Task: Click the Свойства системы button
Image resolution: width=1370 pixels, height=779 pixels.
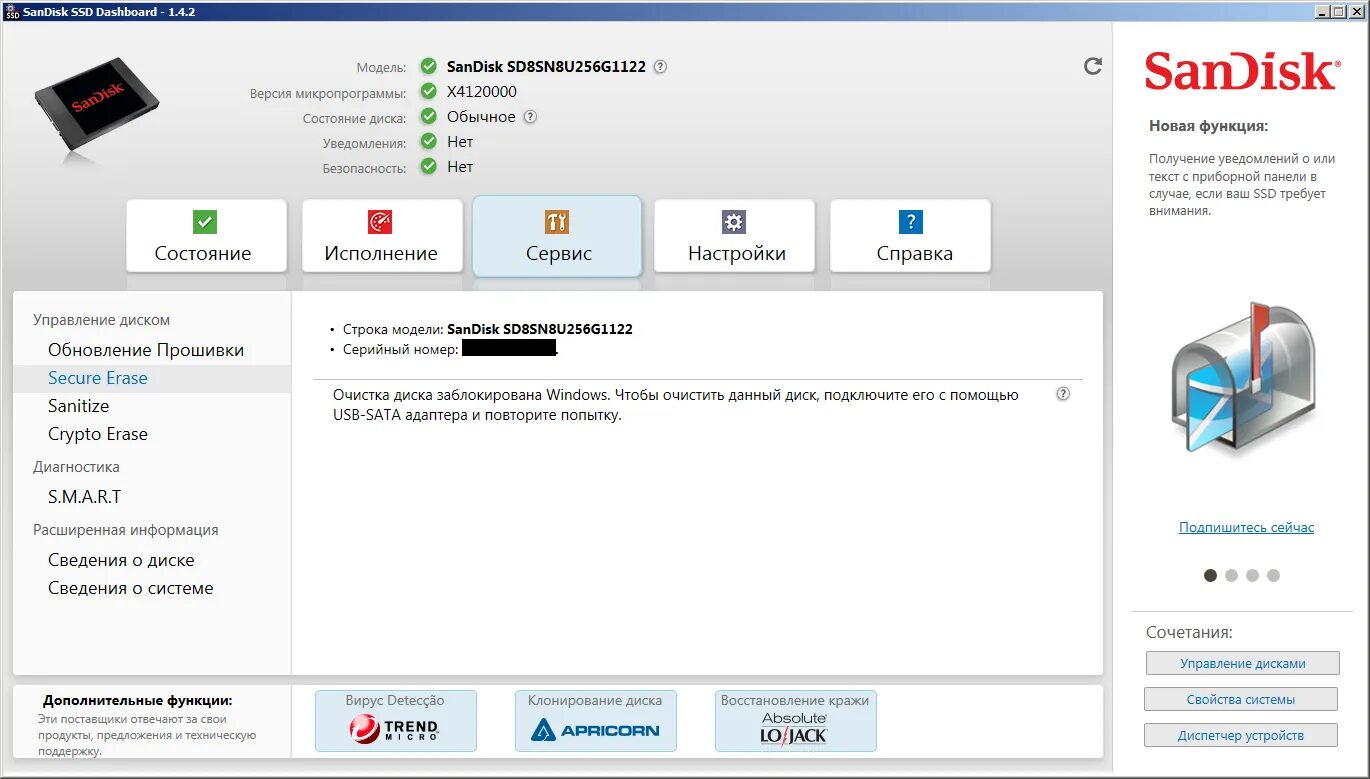Action: [1241, 699]
